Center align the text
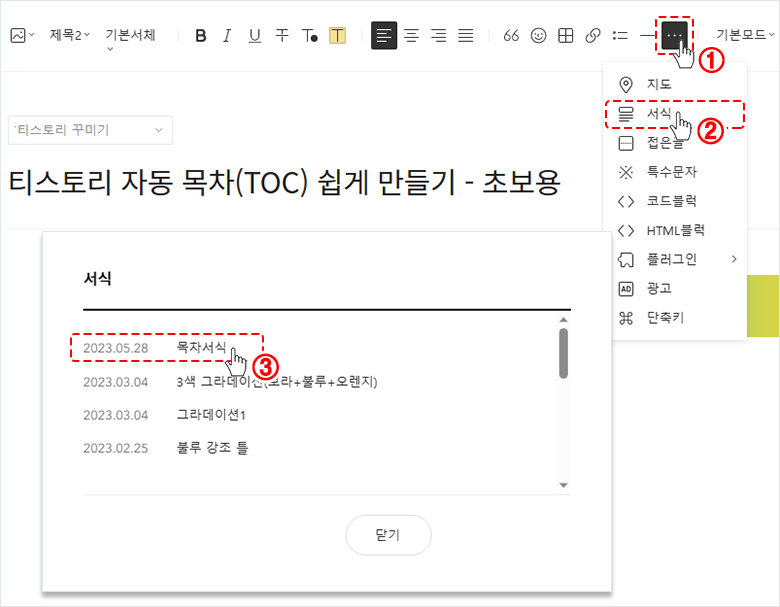This screenshot has height=607, width=780. click(411, 35)
